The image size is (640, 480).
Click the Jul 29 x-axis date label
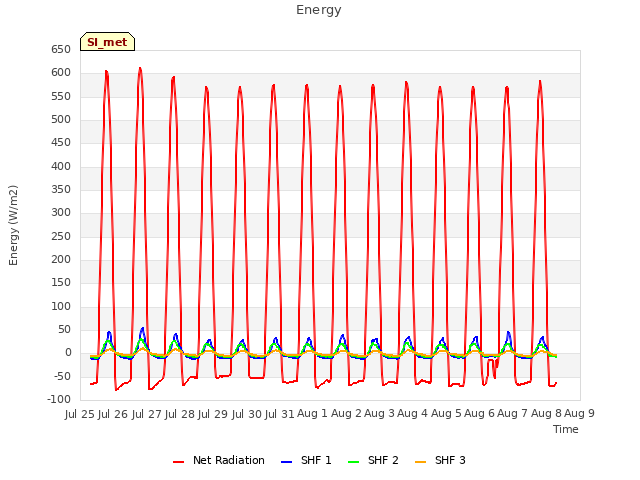(x=213, y=414)
